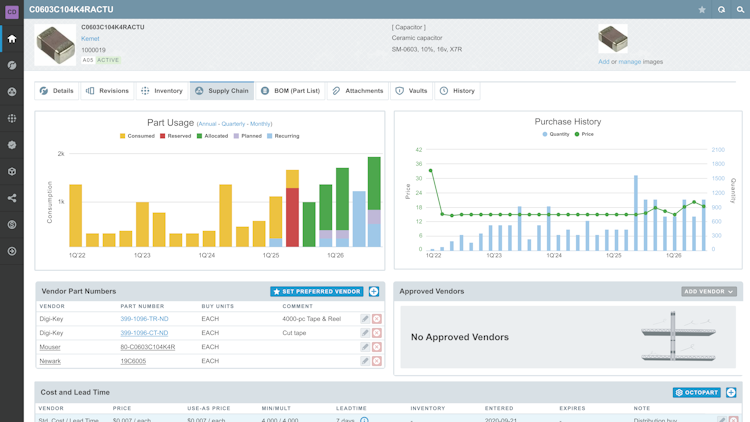The height and width of the screenshot is (422, 750).
Task: Star this part as favorite
Action: click(702, 10)
